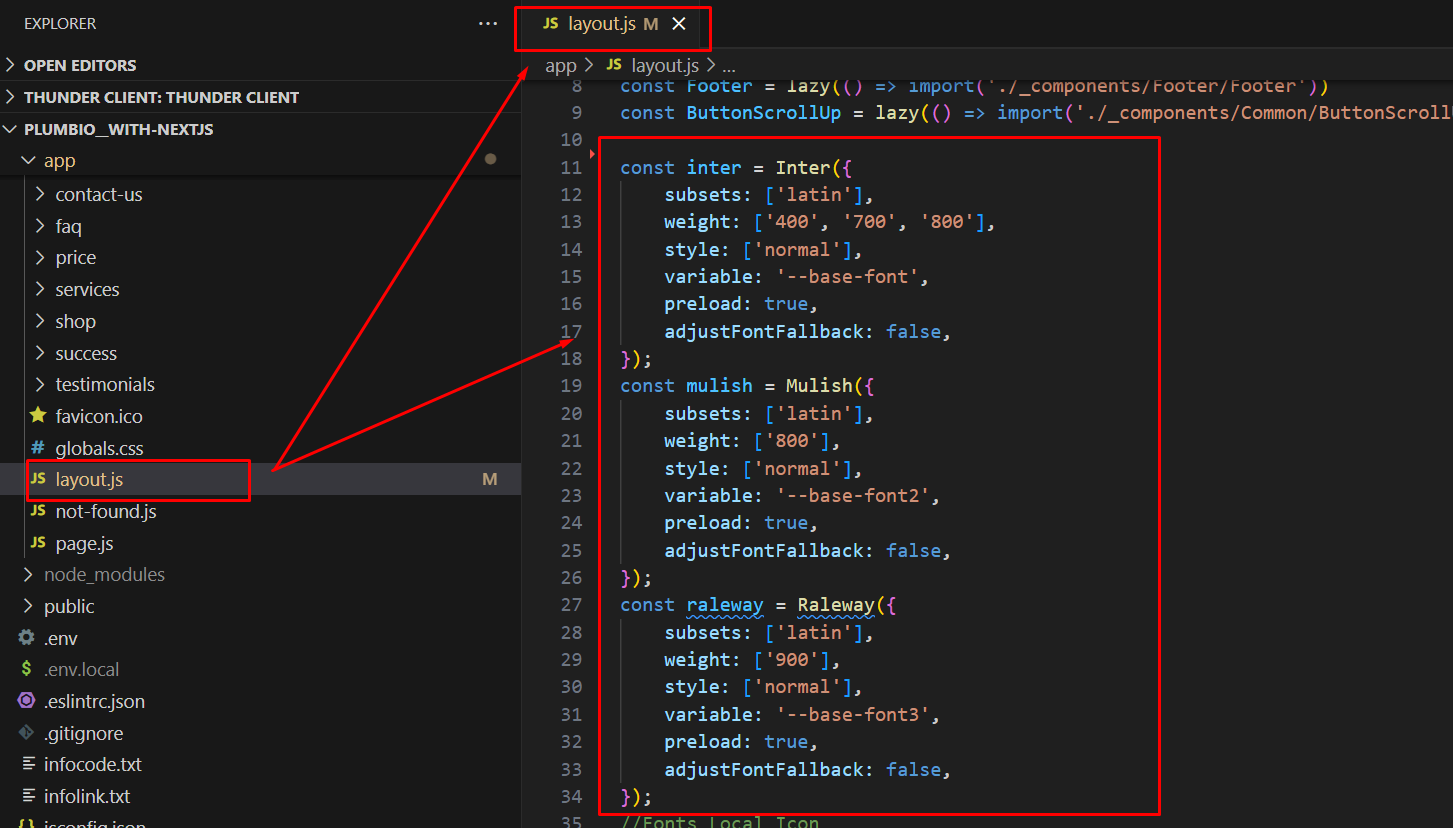Select the layout.js editor tab
The width and height of the screenshot is (1453, 828).
point(613,24)
